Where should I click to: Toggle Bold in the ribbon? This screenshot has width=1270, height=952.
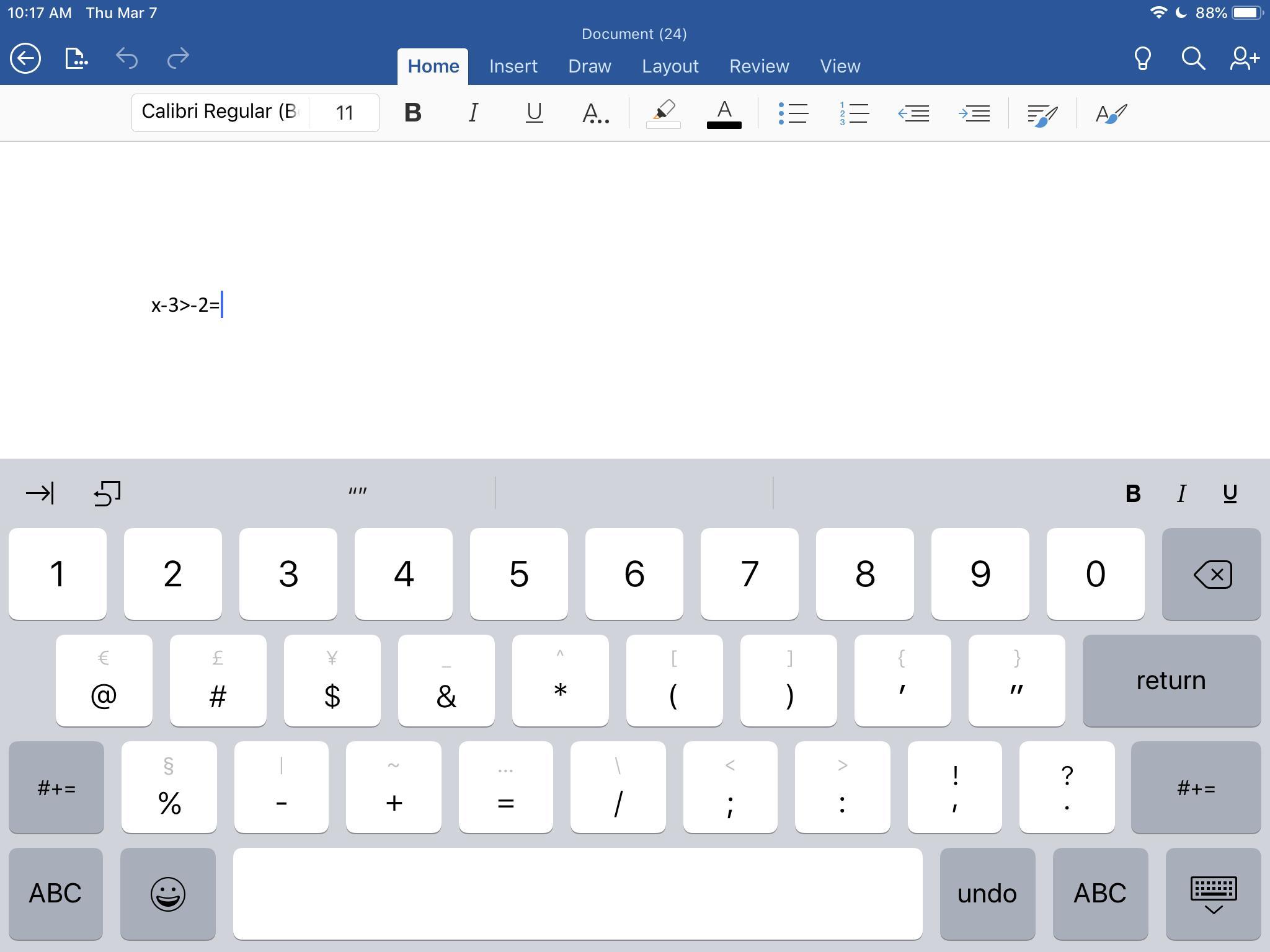click(412, 113)
